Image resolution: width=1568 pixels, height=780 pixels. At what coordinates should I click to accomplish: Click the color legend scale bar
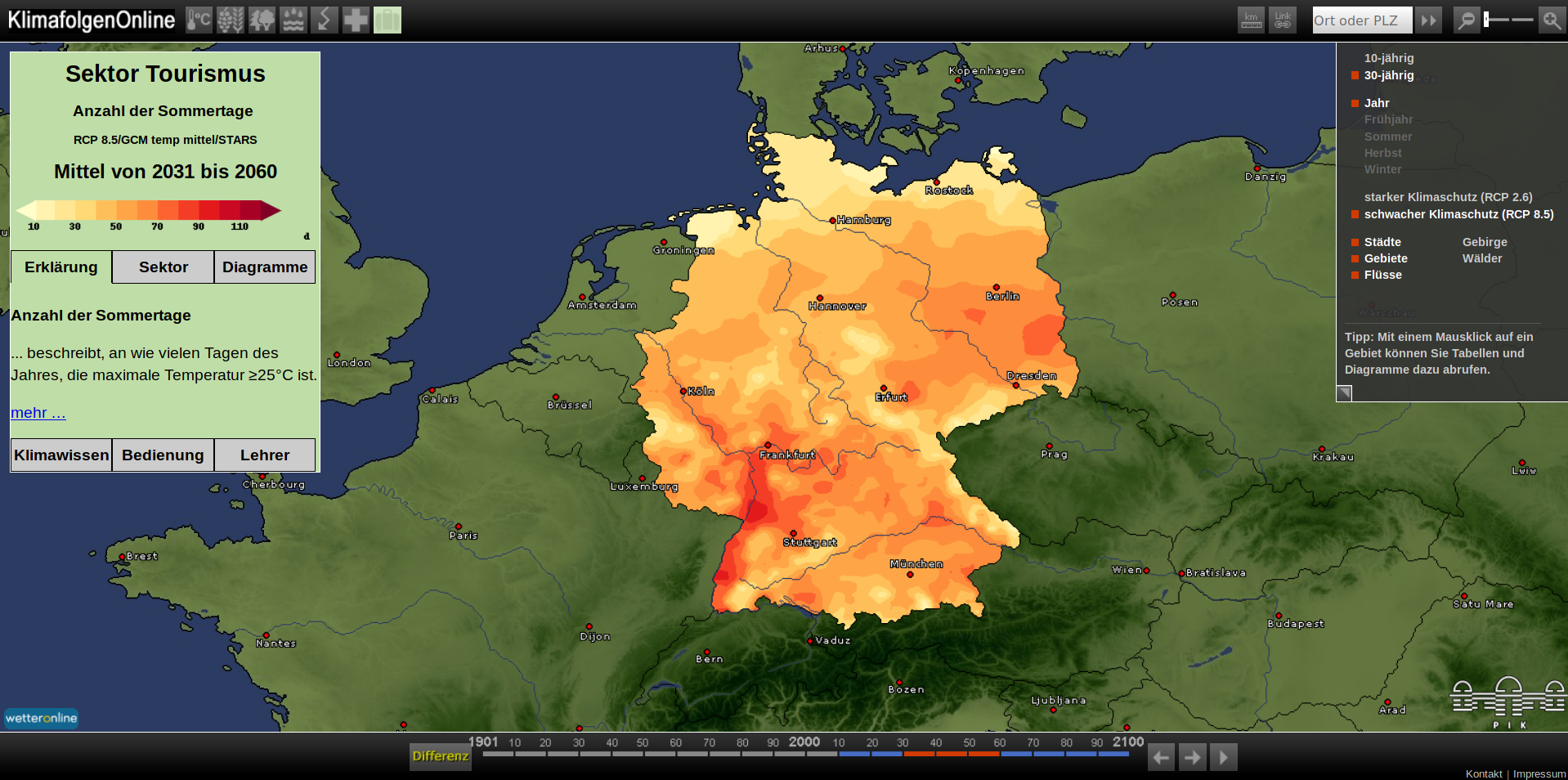149,210
